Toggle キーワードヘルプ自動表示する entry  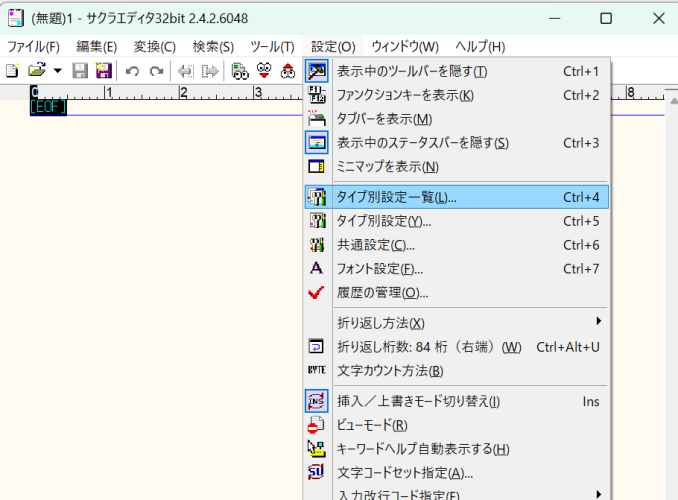(x=457, y=449)
